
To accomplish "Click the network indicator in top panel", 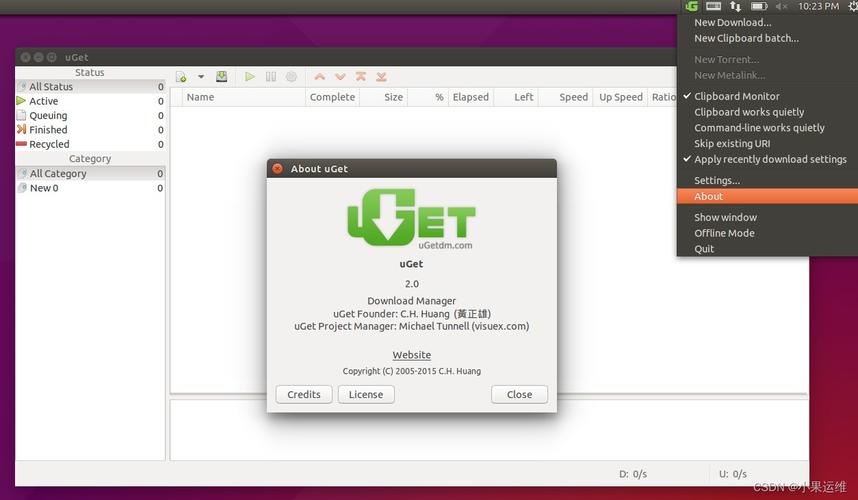I will coord(735,6).
